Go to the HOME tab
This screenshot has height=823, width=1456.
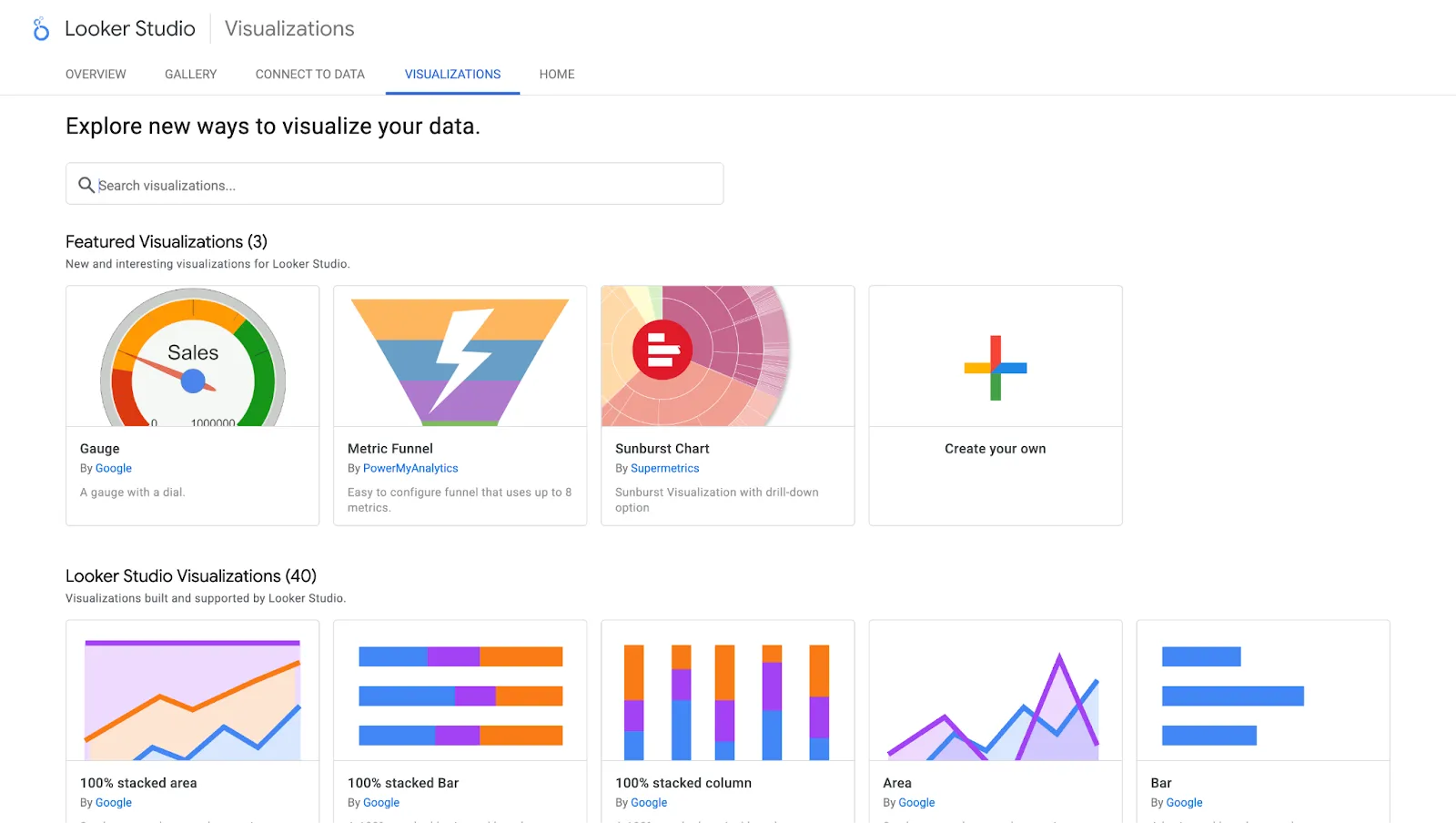pyautogui.click(x=556, y=74)
